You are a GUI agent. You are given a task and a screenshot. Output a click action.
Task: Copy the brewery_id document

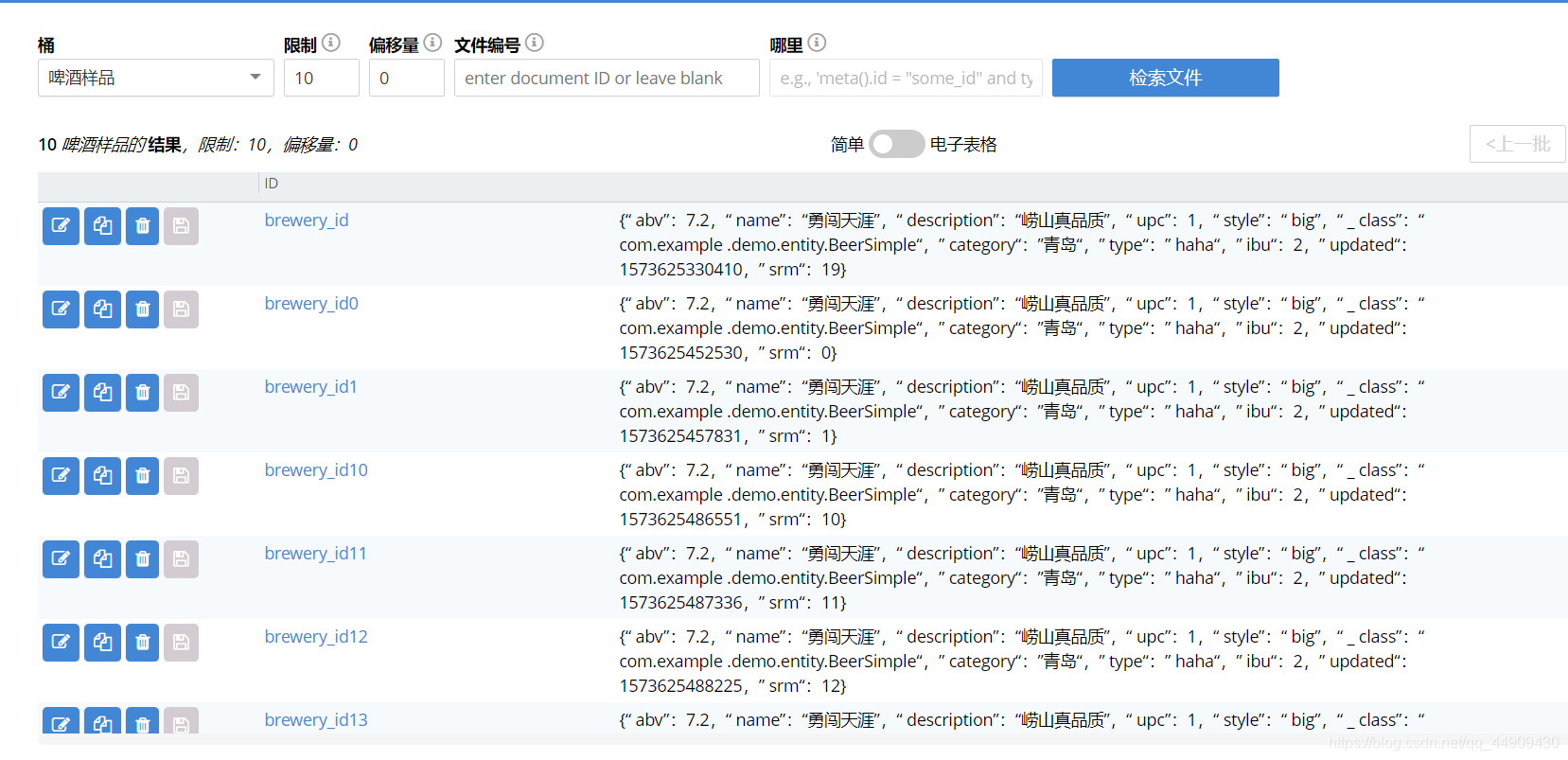pos(102,226)
